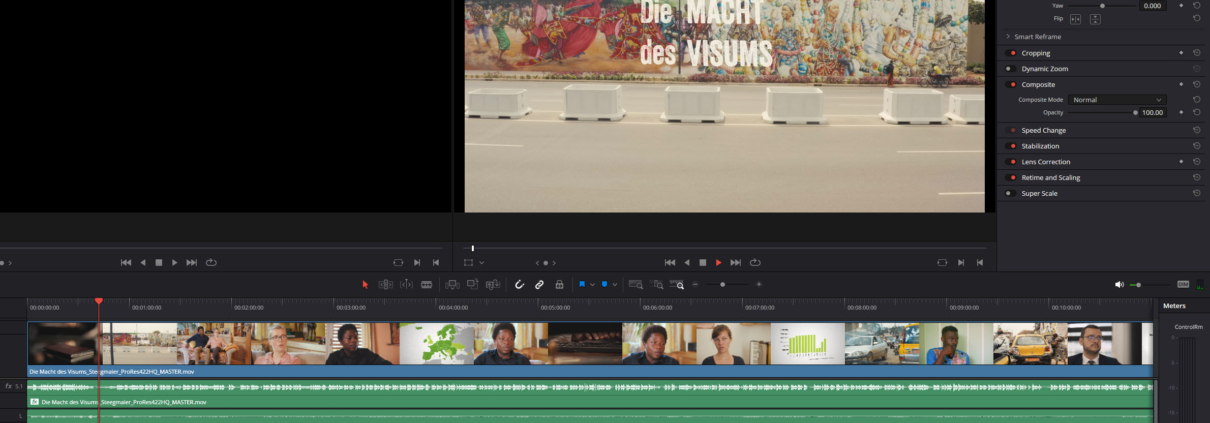Reset the Cropping section
The width and height of the screenshot is (1210, 423).
pos(1197,53)
